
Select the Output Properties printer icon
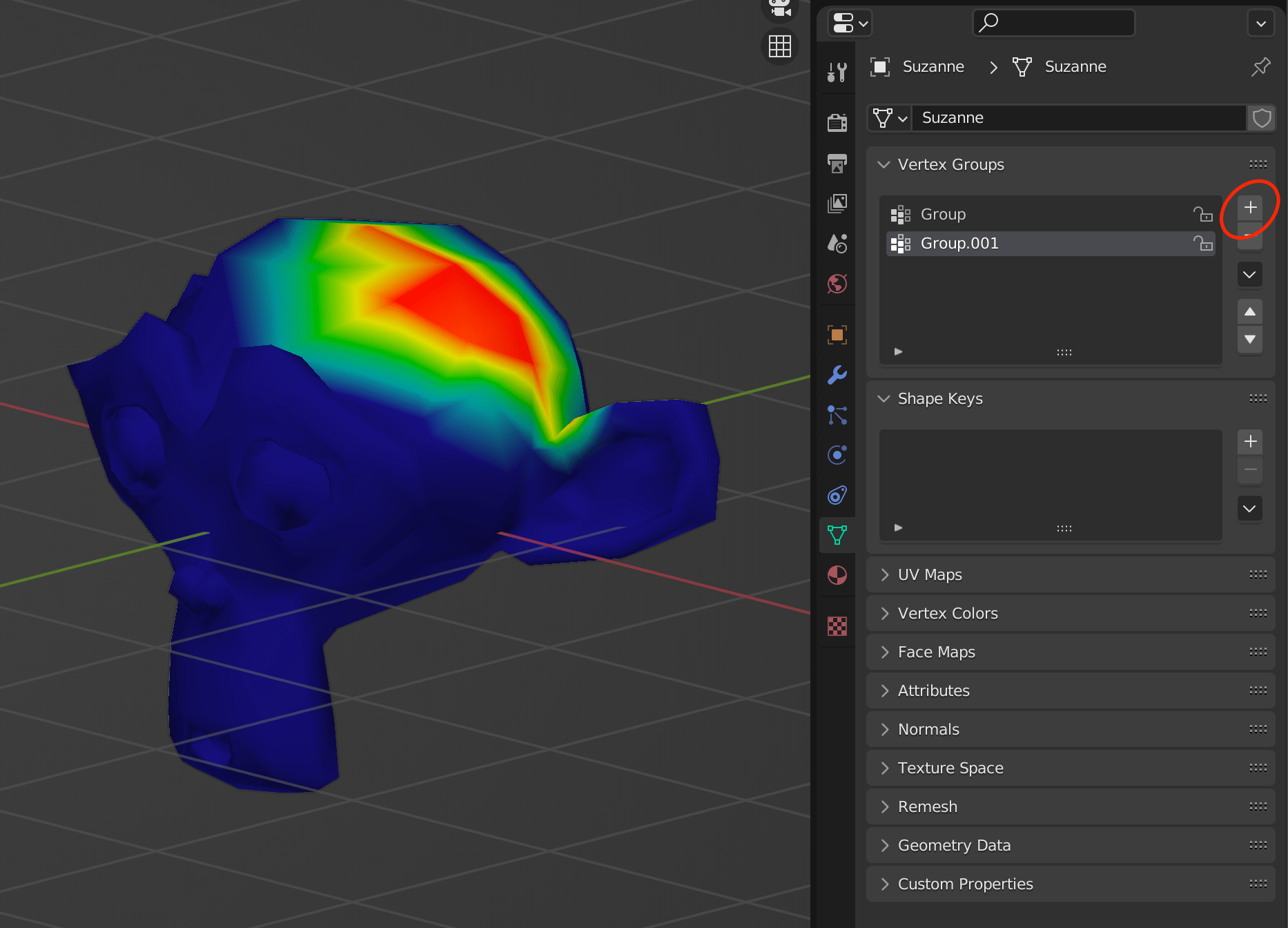tap(837, 164)
